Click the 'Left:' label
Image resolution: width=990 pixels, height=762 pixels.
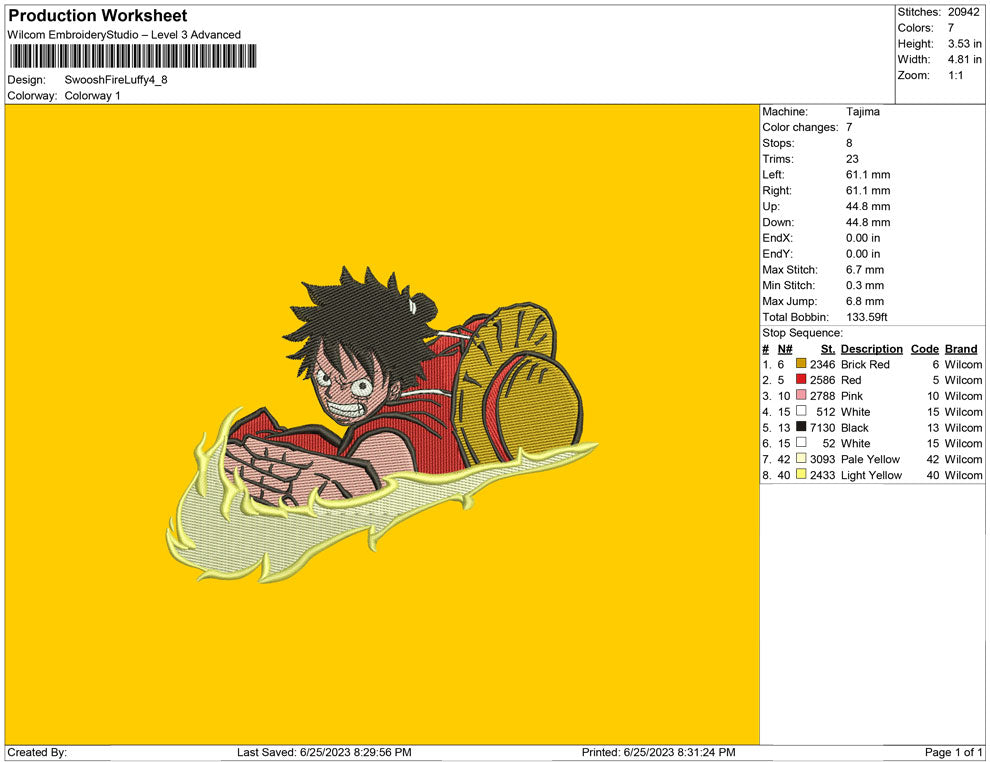[x=773, y=175]
